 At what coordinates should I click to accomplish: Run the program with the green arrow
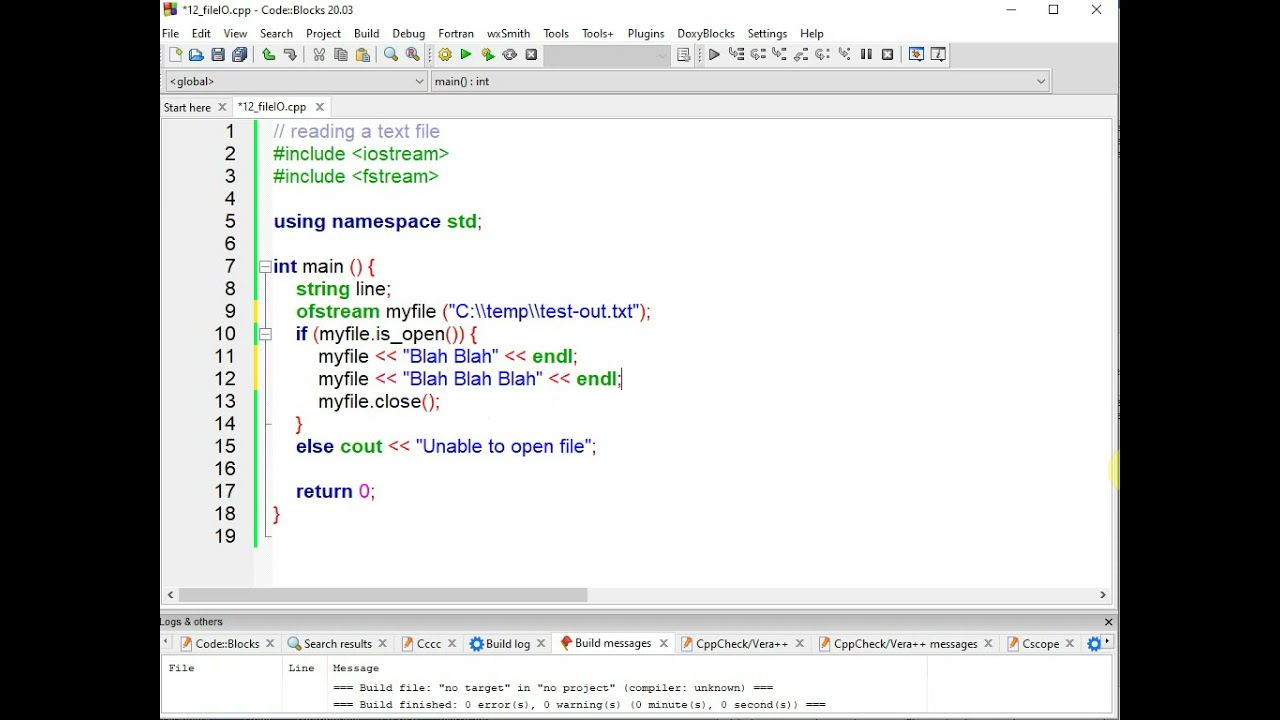(466, 55)
